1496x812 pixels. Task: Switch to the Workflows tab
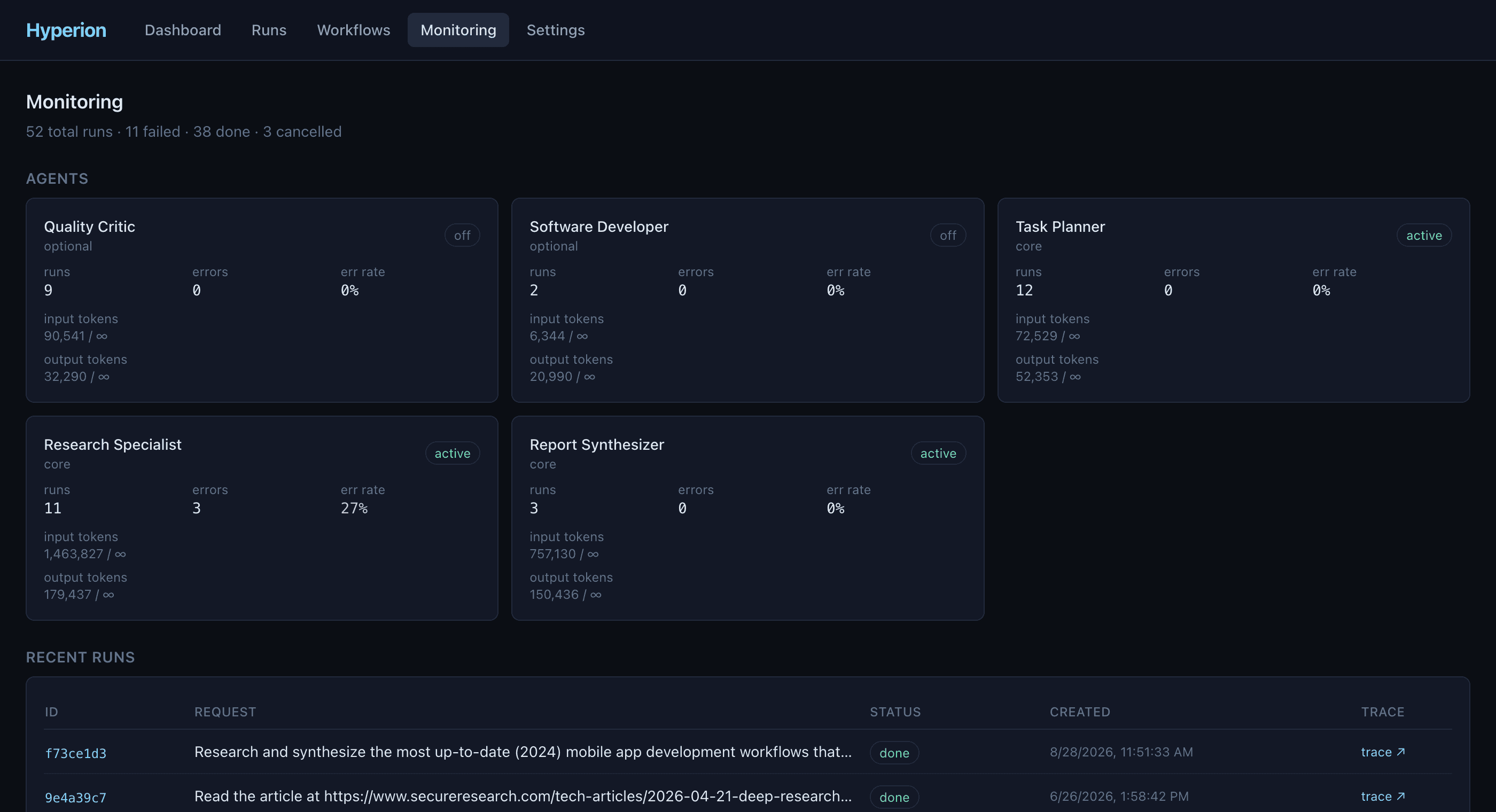coord(354,30)
